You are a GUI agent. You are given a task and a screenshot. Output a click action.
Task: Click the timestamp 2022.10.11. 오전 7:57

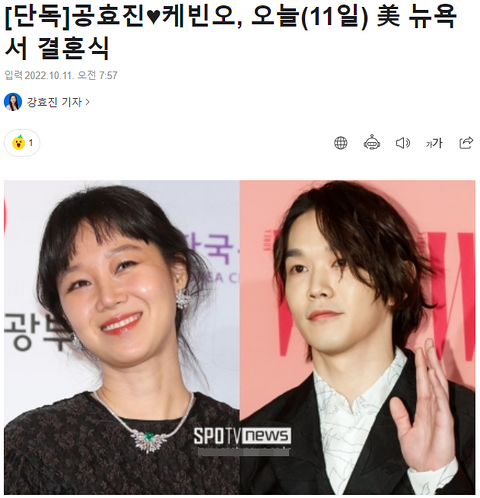click(71, 75)
